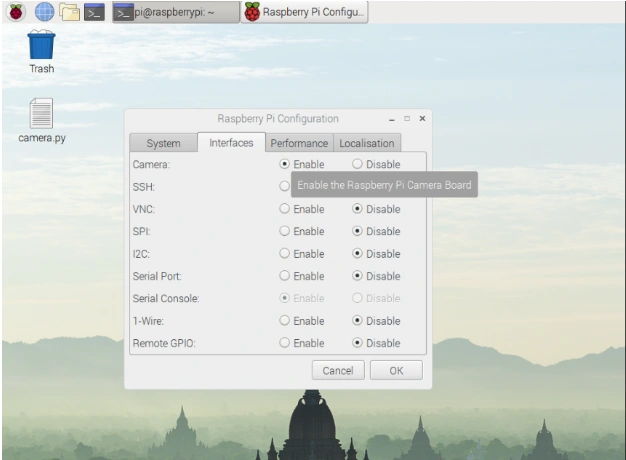This screenshot has width=626, height=460.
Task: Switch to the System tab
Action: [163, 143]
